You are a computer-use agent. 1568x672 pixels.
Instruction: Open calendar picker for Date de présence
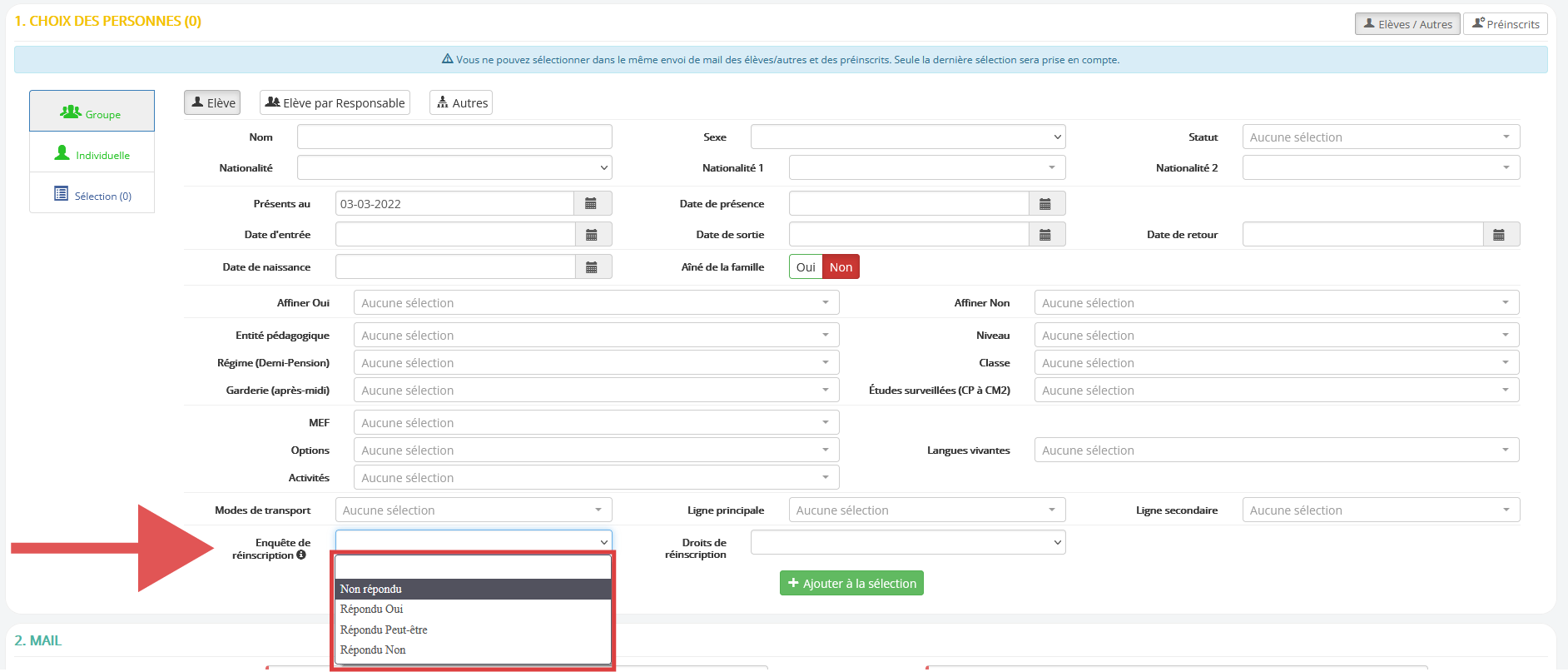point(1045,204)
